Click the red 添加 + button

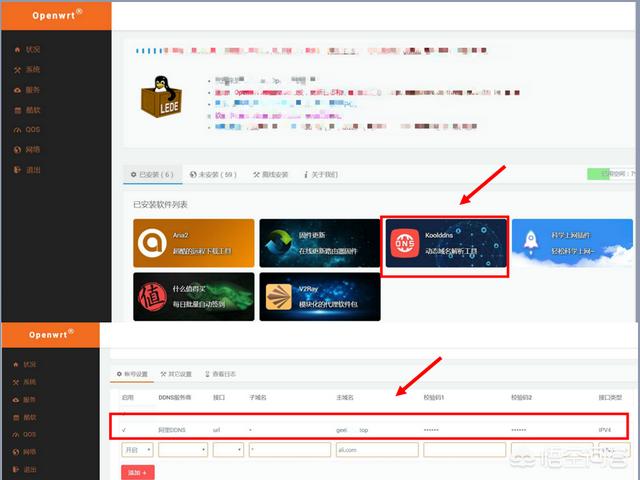point(138,472)
